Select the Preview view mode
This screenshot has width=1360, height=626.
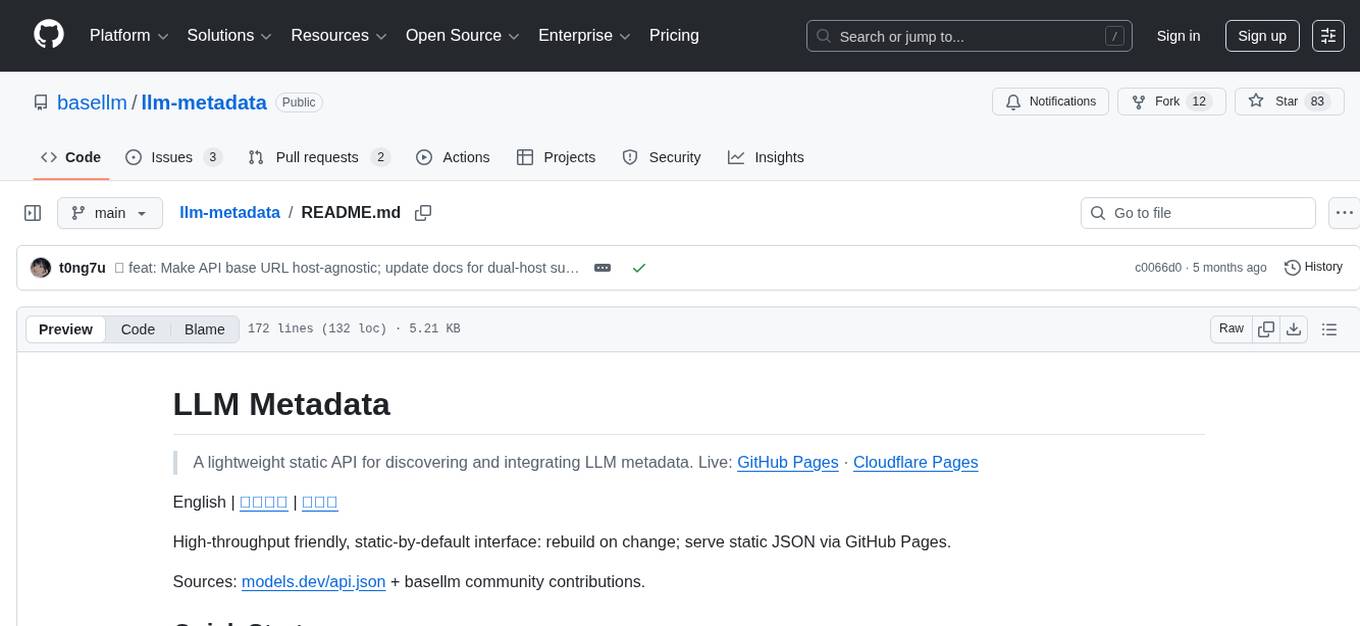(x=65, y=329)
